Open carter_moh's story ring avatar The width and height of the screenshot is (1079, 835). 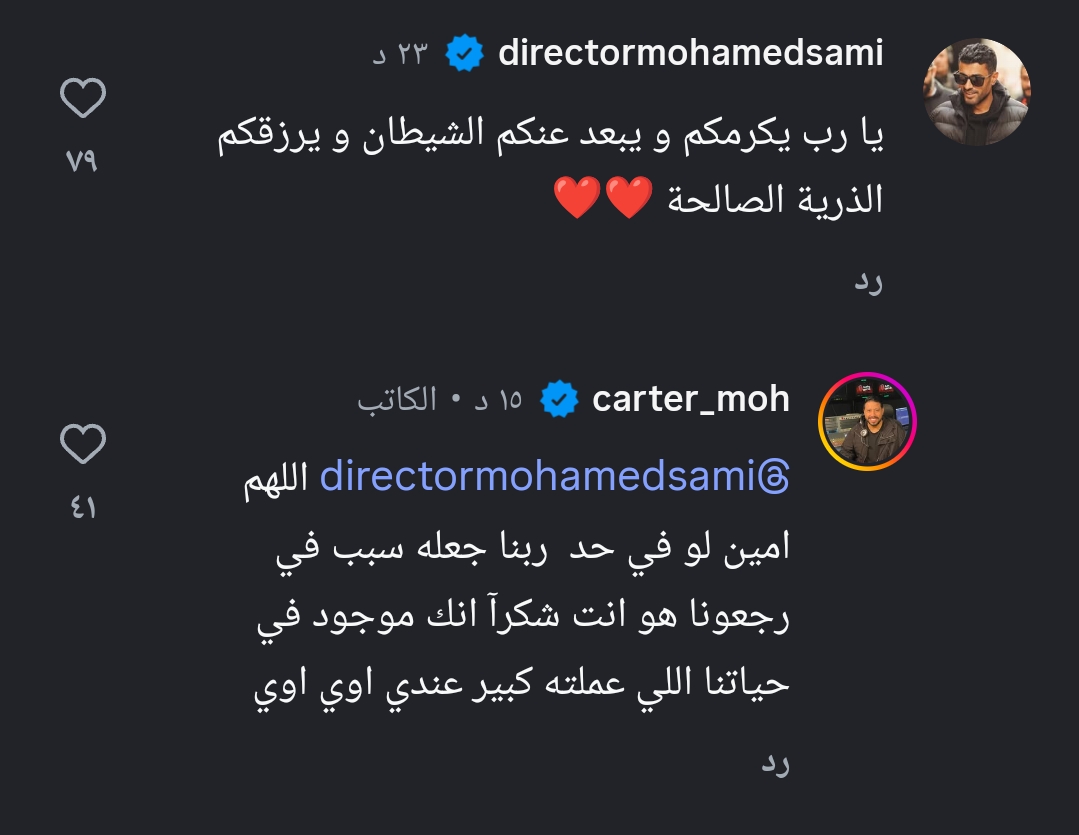[867, 421]
